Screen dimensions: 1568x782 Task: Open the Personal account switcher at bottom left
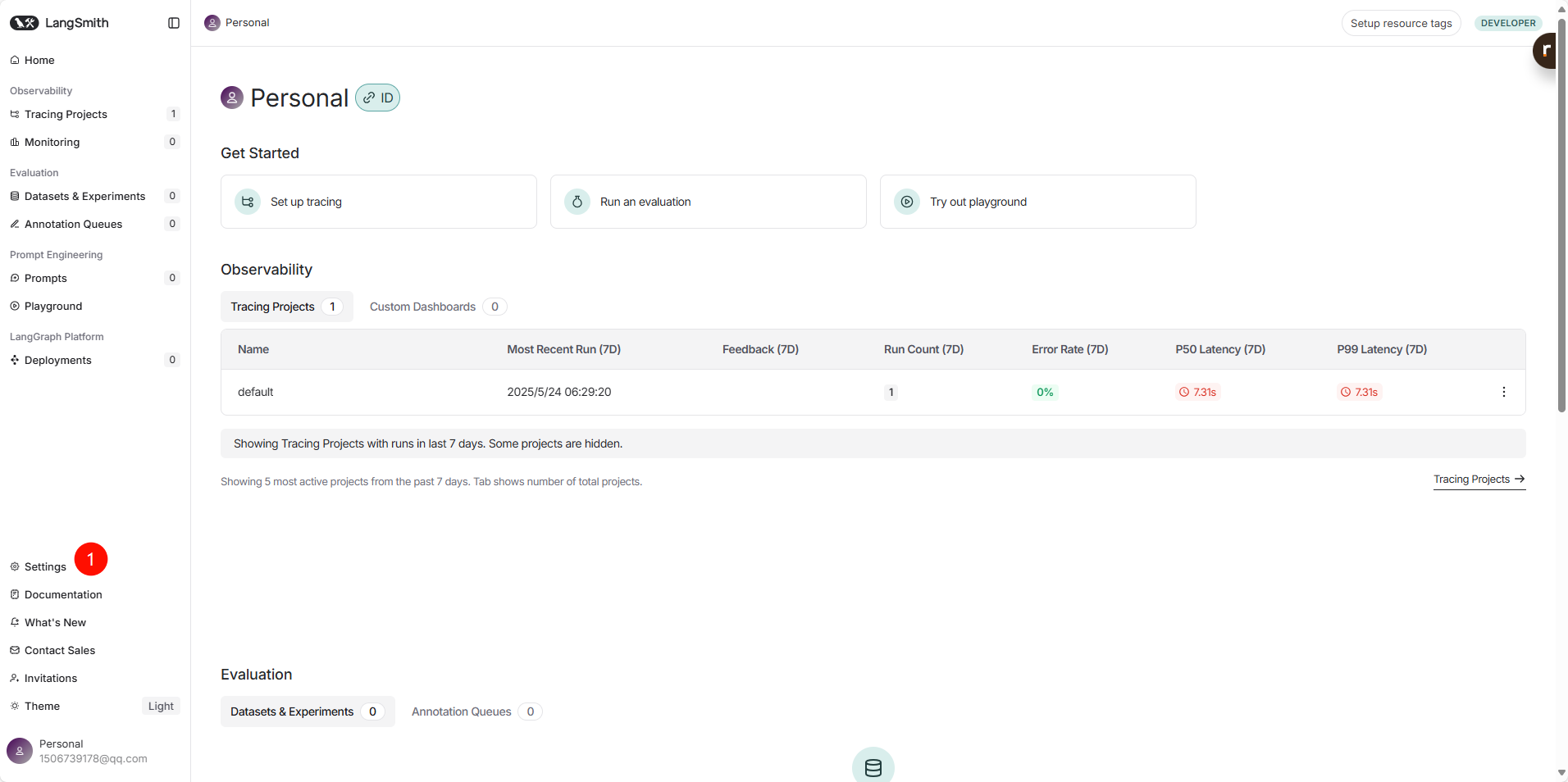pyautogui.click(x=77, y=751)
